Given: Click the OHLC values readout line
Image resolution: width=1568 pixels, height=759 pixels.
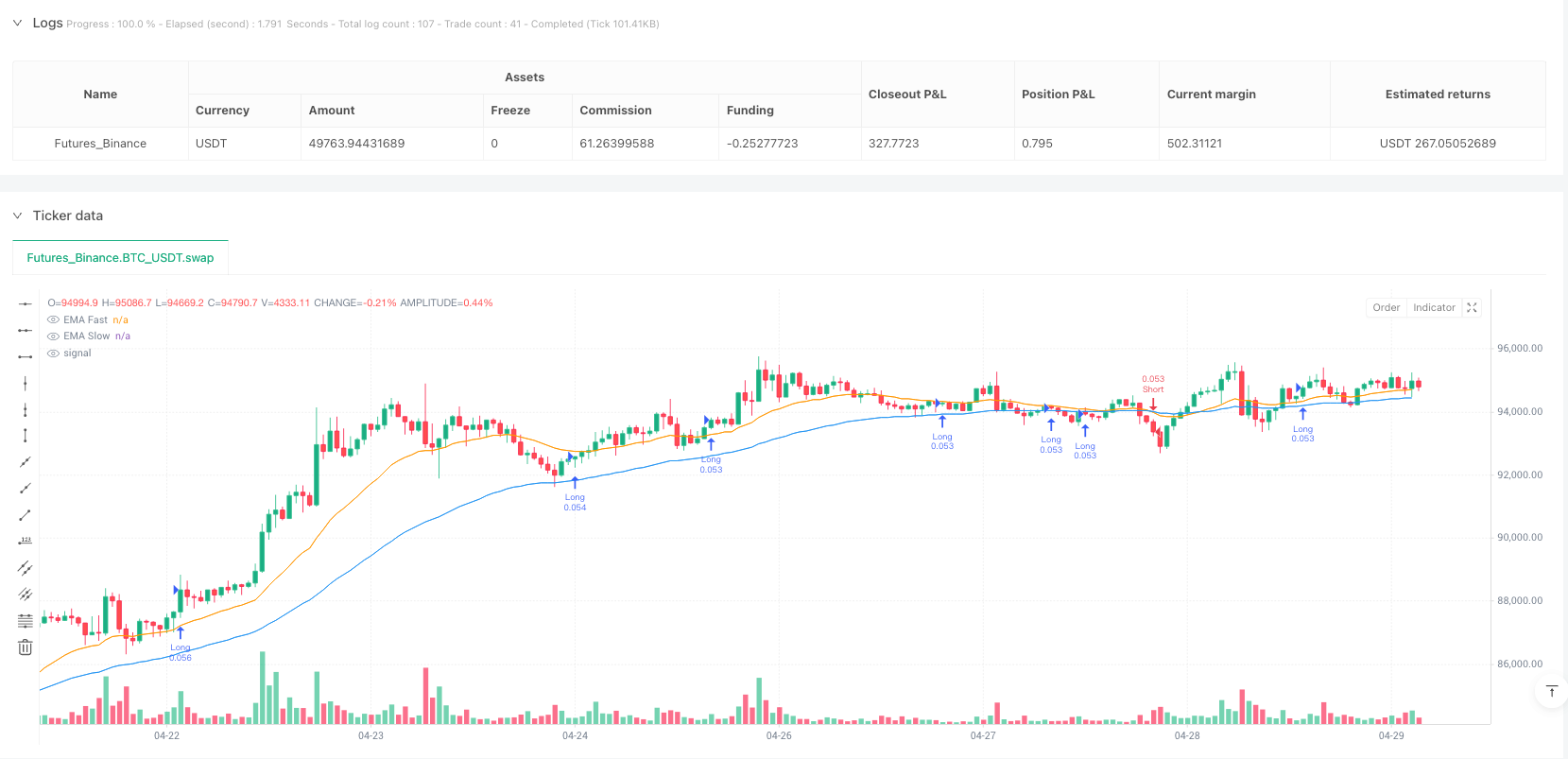Looking at the screenshot, I should (270, 303).
